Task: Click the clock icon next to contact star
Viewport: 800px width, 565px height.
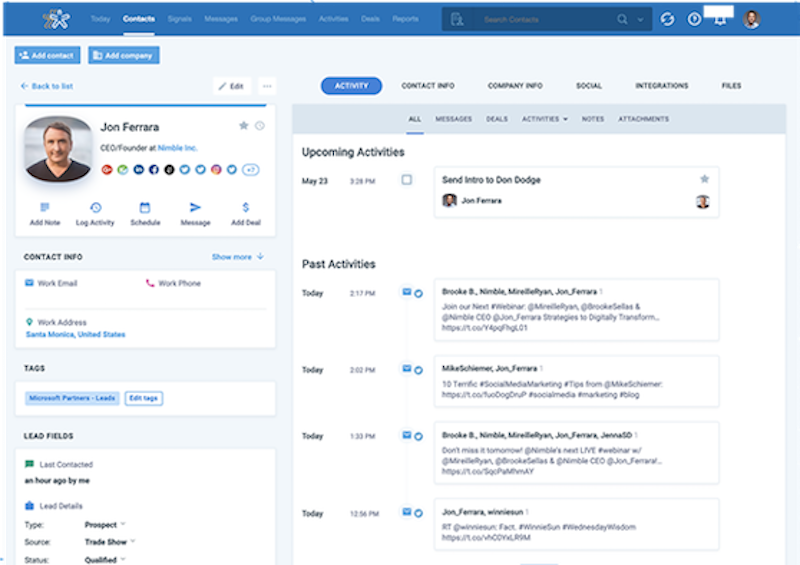Action: (260, 126)
